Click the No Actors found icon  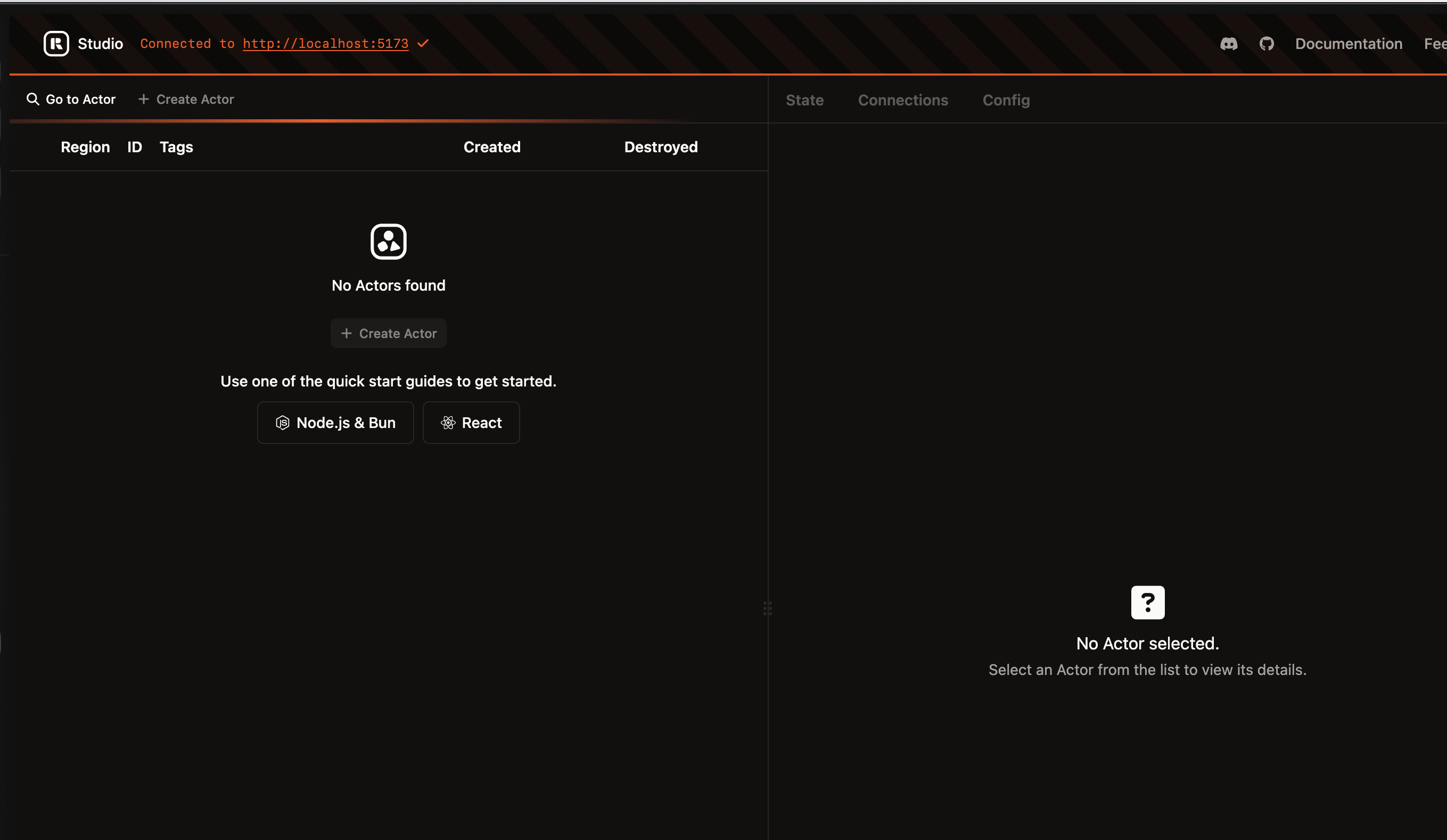(388, 242)
